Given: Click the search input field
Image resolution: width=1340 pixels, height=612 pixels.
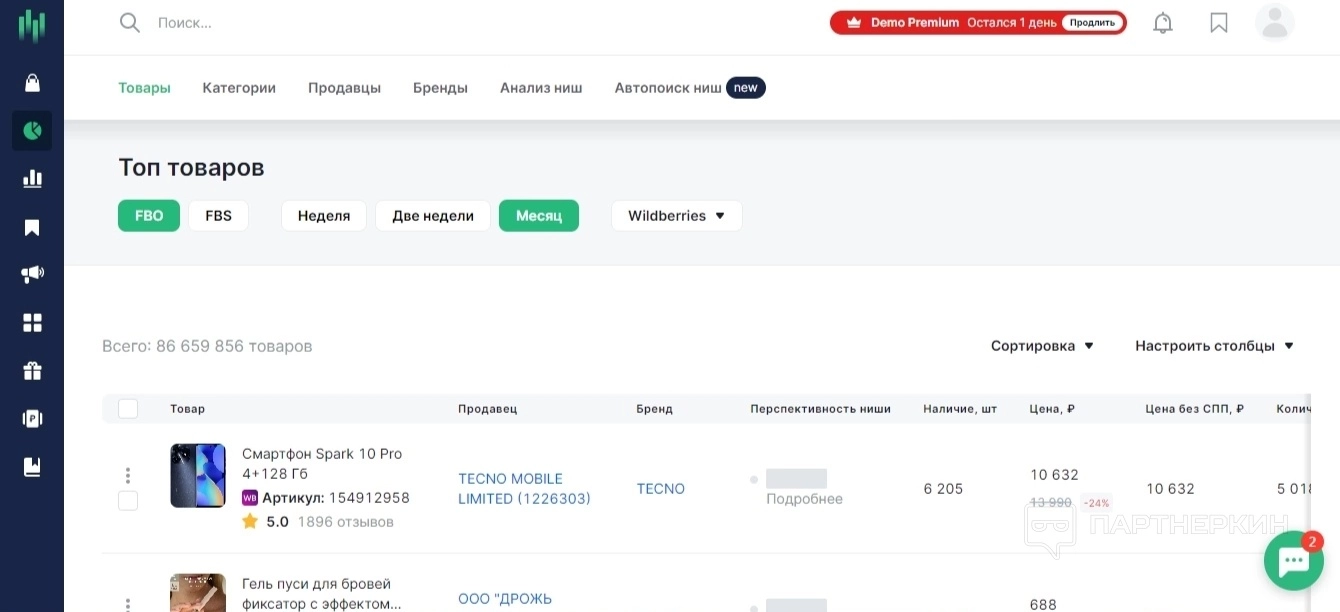Looking at the screenshot, I should coord(400,23).
